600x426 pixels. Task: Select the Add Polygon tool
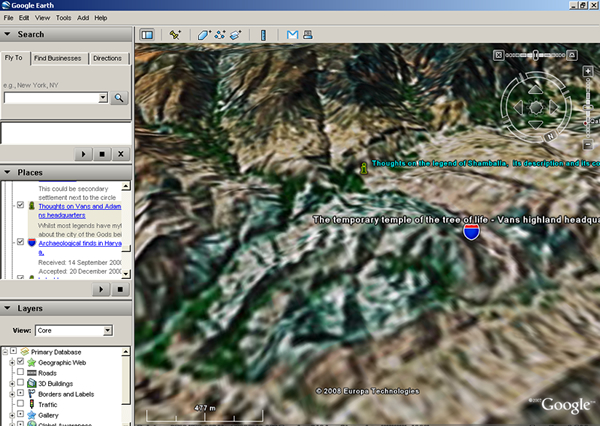tap(204, 35)
